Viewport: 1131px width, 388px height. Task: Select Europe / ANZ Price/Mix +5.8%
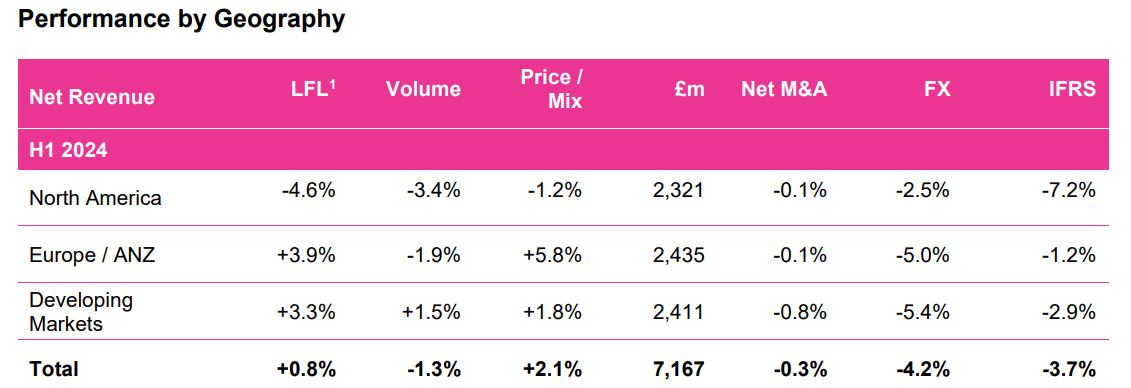[x=553, y=255]
